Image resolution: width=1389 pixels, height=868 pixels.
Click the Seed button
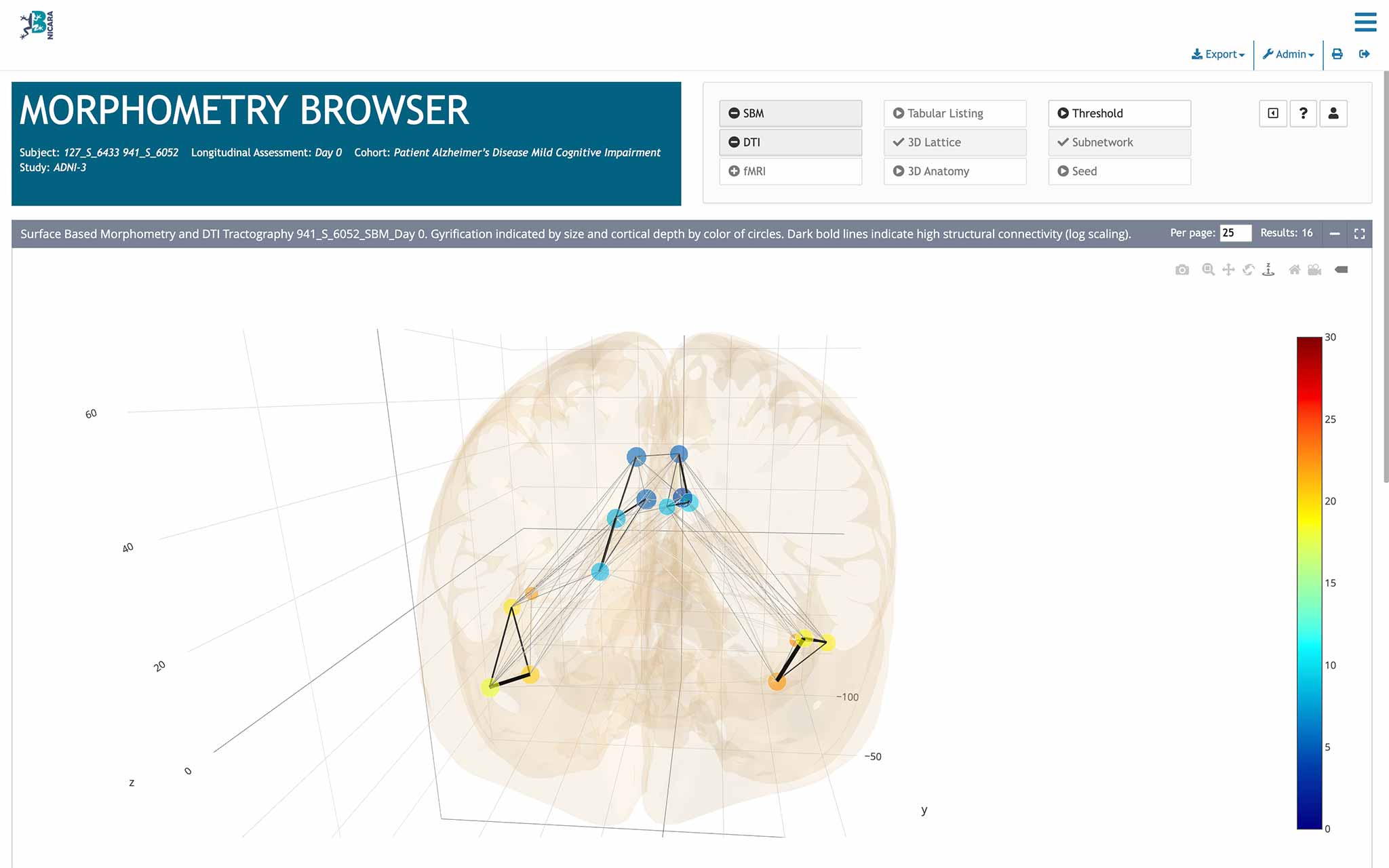(x=1119, y=172)
